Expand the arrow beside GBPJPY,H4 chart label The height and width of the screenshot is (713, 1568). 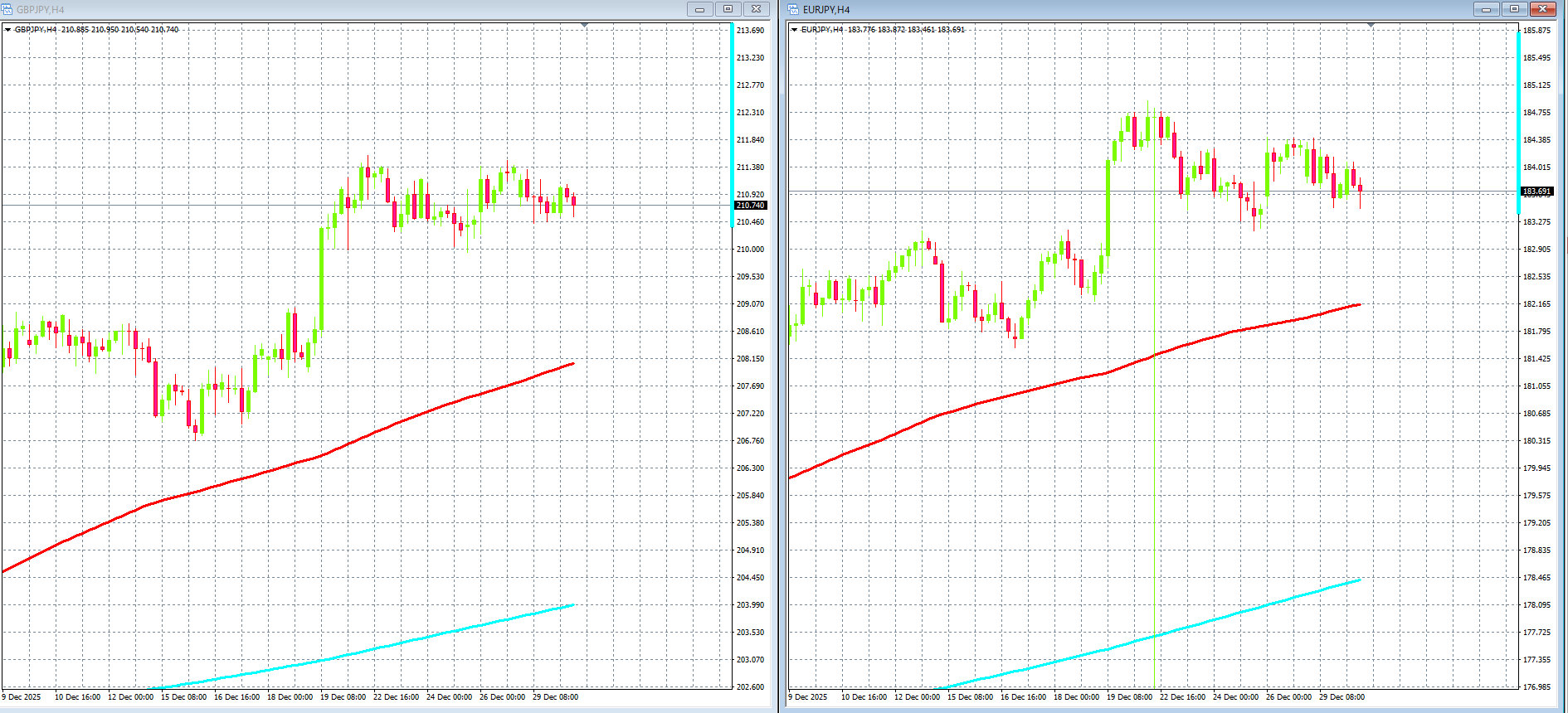[x=8, y=30]
